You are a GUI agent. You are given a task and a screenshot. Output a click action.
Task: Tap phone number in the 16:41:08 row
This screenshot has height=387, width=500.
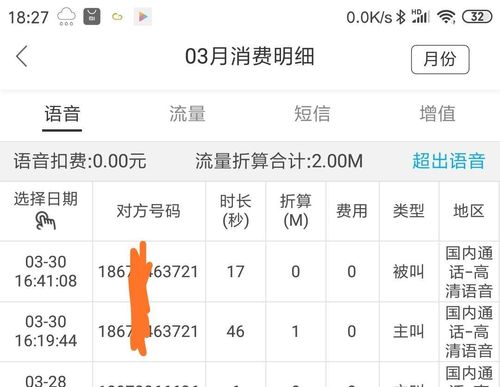point(148,271)
